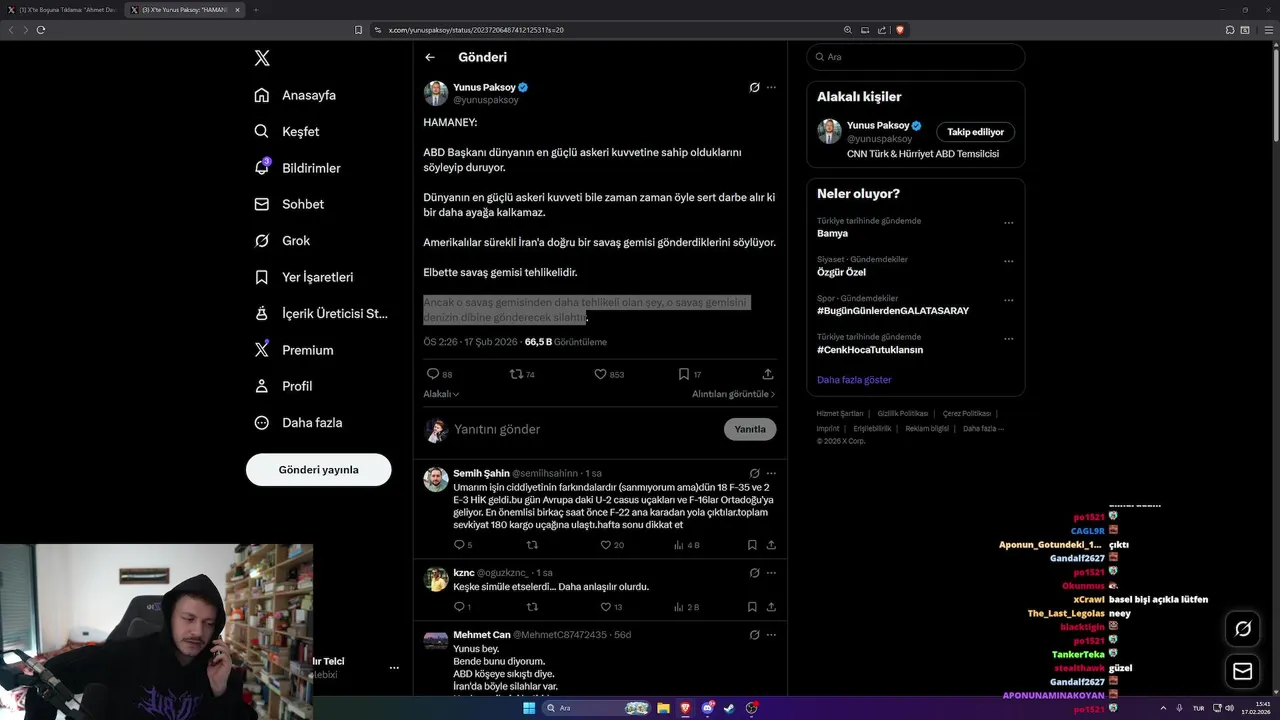Open more options for the Bamya trend
The image size is (1280, 720).
1008,223
